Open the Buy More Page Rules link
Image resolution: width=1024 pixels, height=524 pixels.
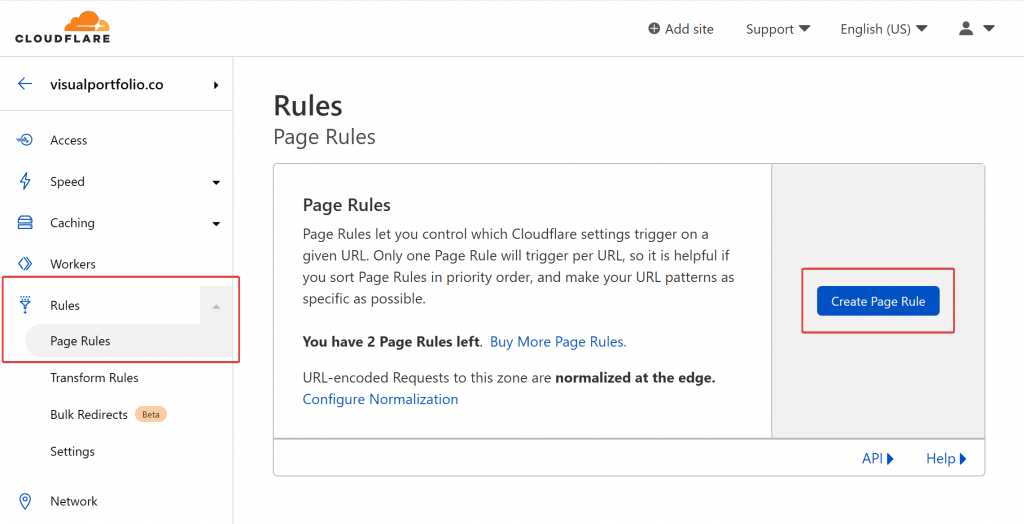pyautogui.click(x=558, y=341)
